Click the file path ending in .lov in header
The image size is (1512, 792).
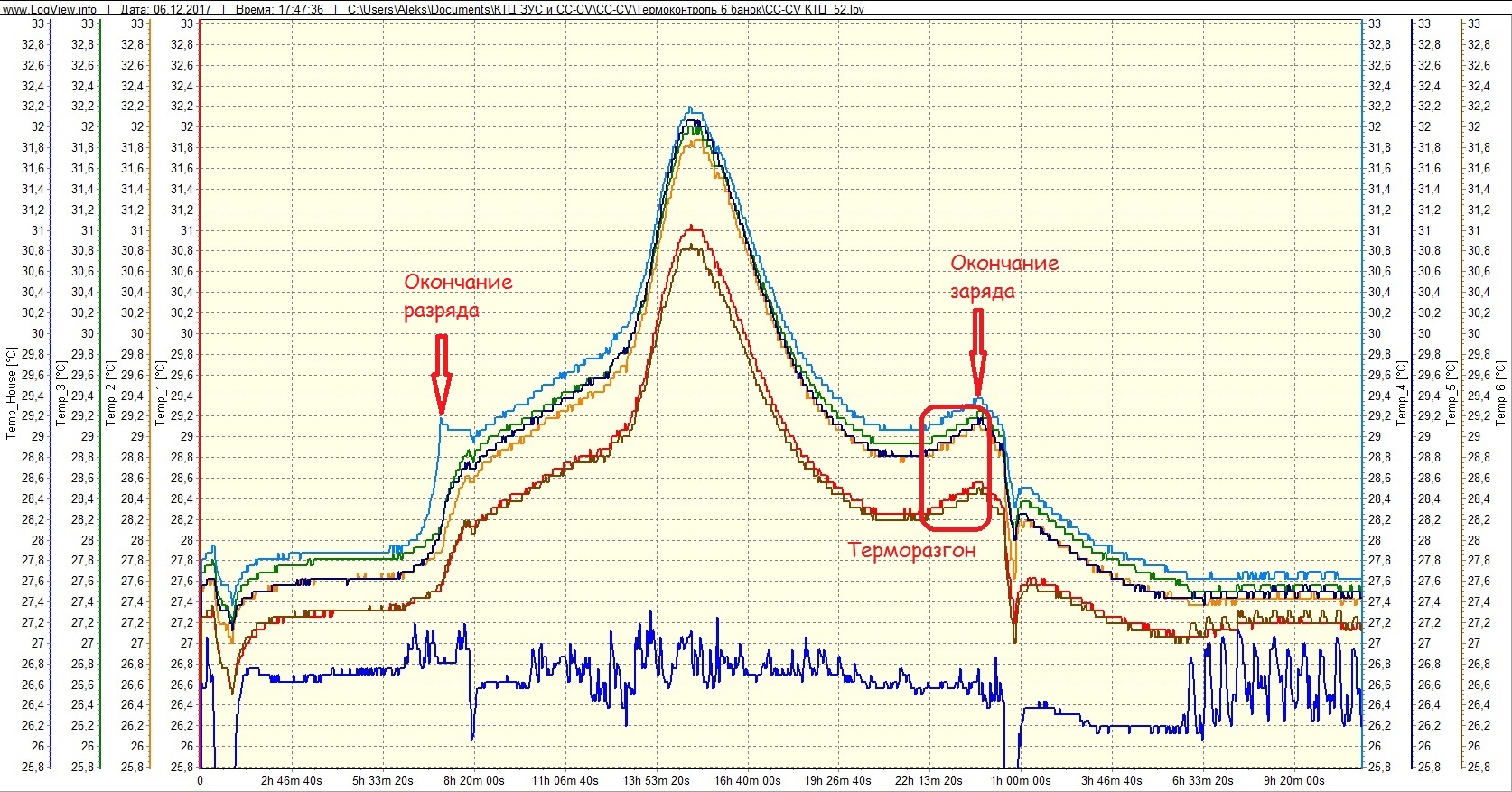605,8
